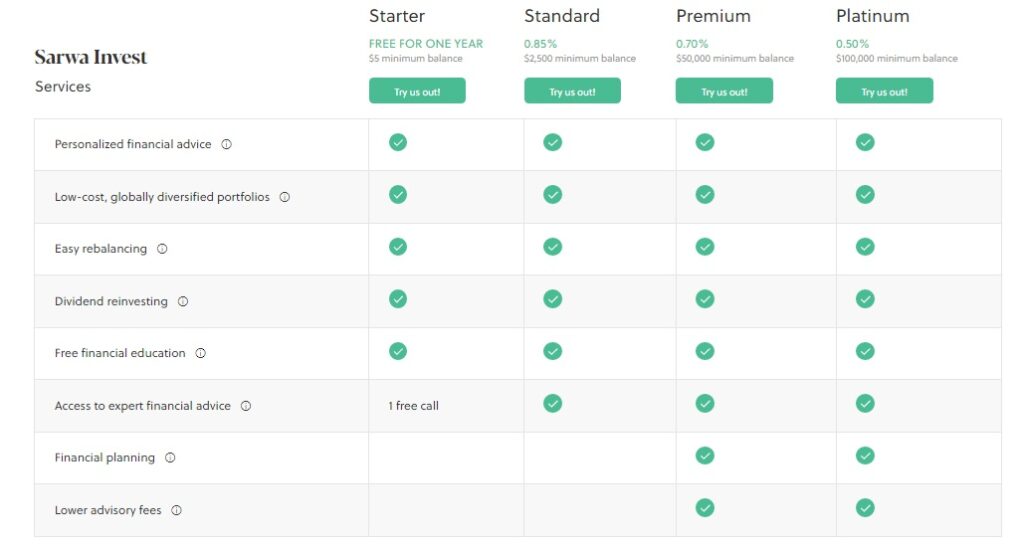Click the Sarwa Invest logo title

(91, 57)
